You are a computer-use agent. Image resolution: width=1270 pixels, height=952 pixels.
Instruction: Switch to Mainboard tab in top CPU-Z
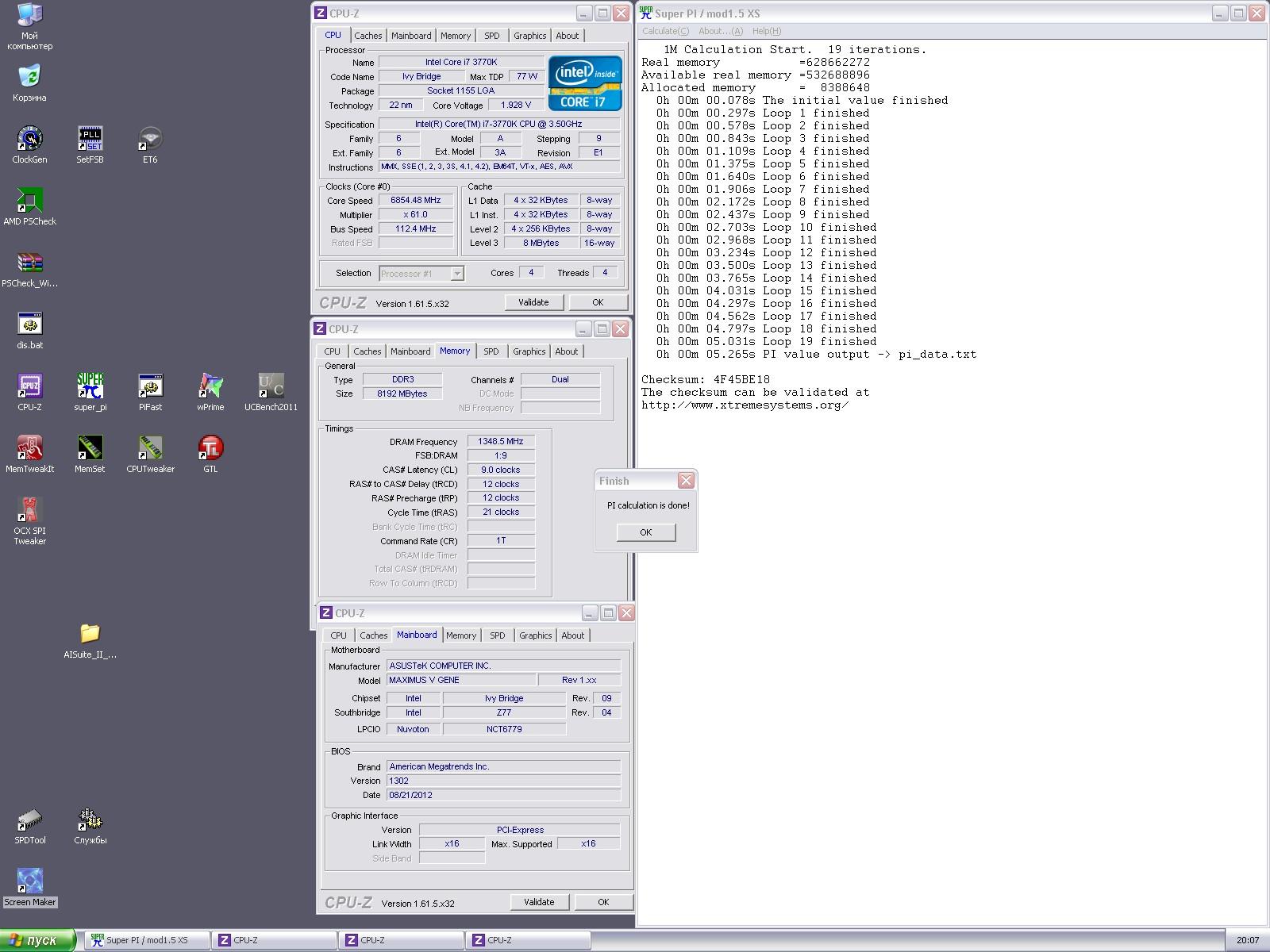click(411, 36)
